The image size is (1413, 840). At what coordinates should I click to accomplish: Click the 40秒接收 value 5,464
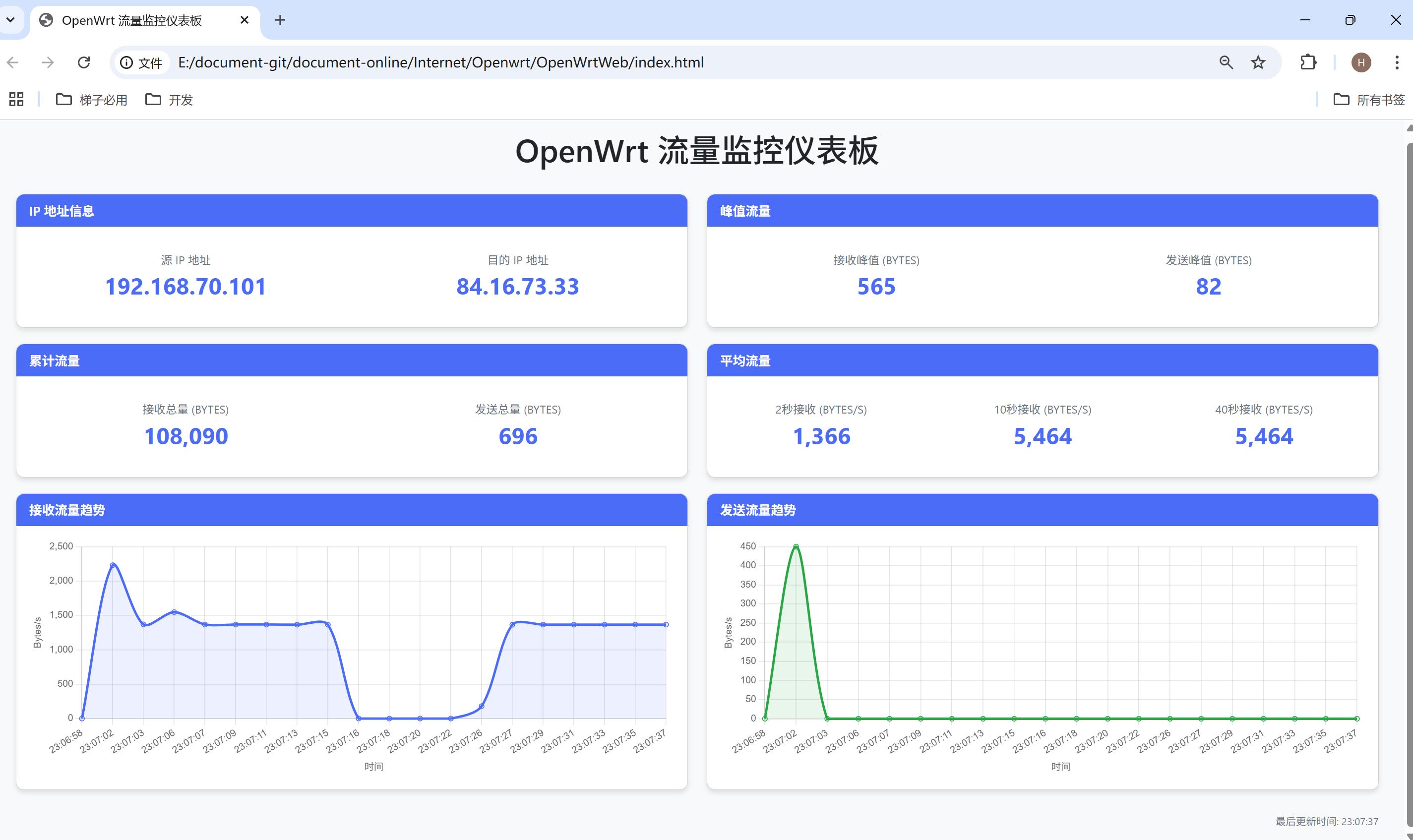pos(1264,436)
